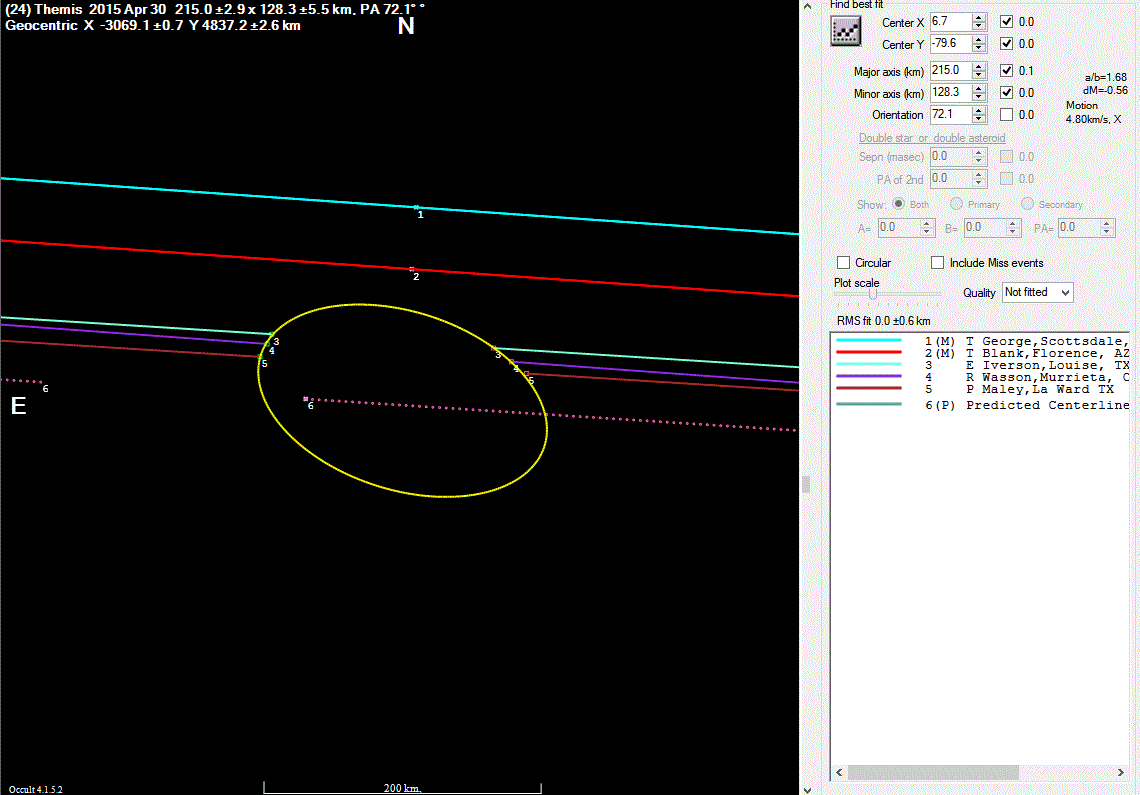Viewport: 1140px width, 795px height.
Task: Uncheck the Center X fit checkbox
Action: tap(1007, 21)
